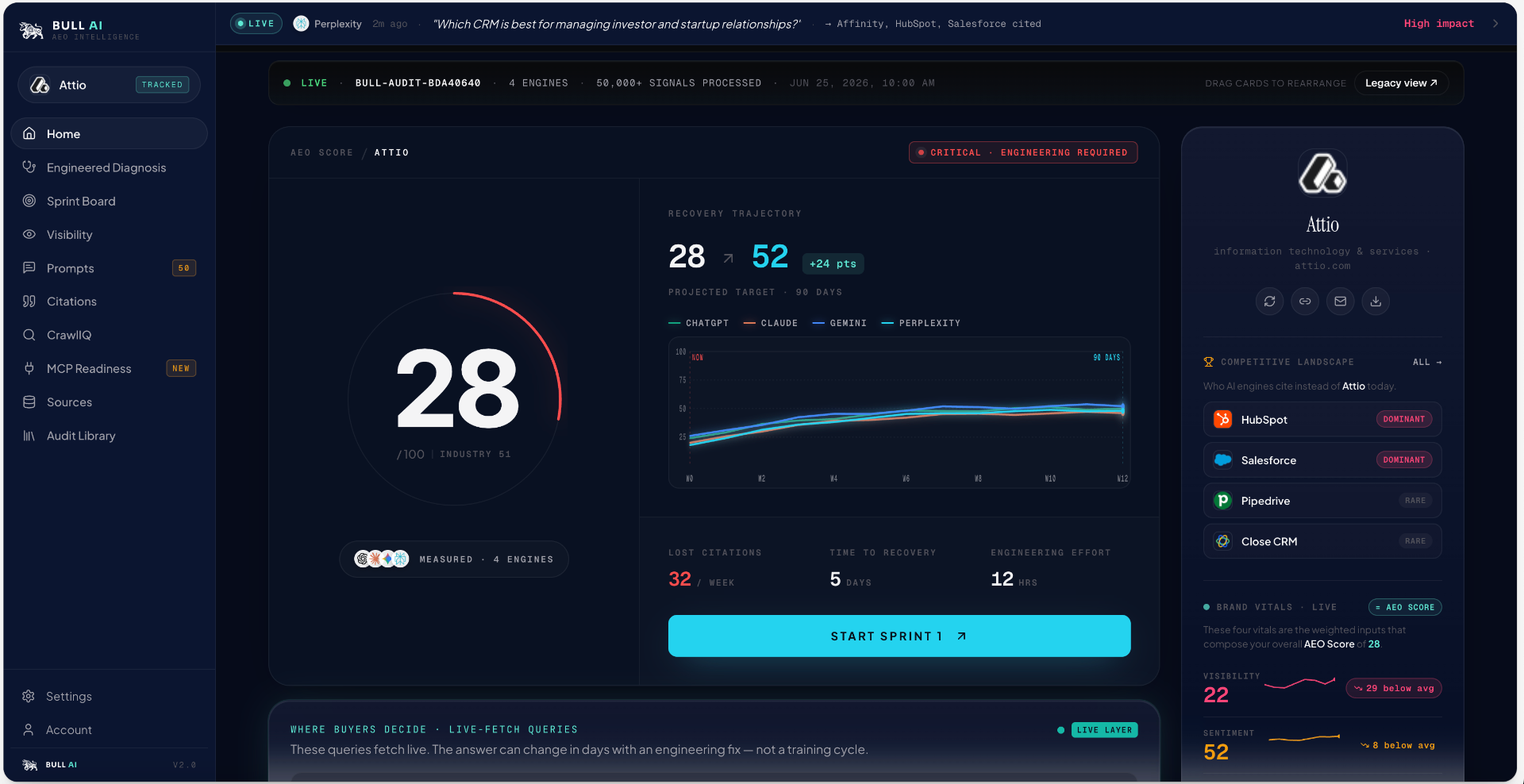Expand All competitors in Competitive Landscape
The height and width of the screenshot is (784, 1524).
pos(1427,362)
